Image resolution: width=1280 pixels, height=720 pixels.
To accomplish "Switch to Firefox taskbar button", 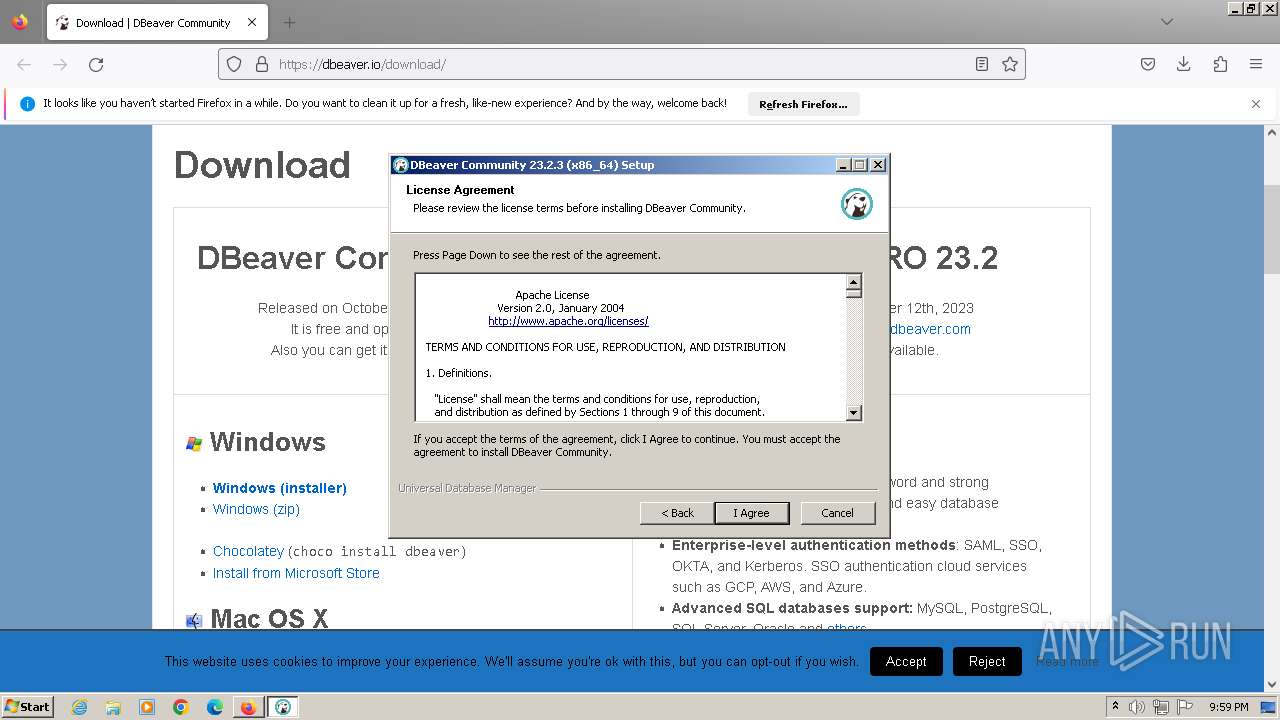I will (x=248, y=707).
